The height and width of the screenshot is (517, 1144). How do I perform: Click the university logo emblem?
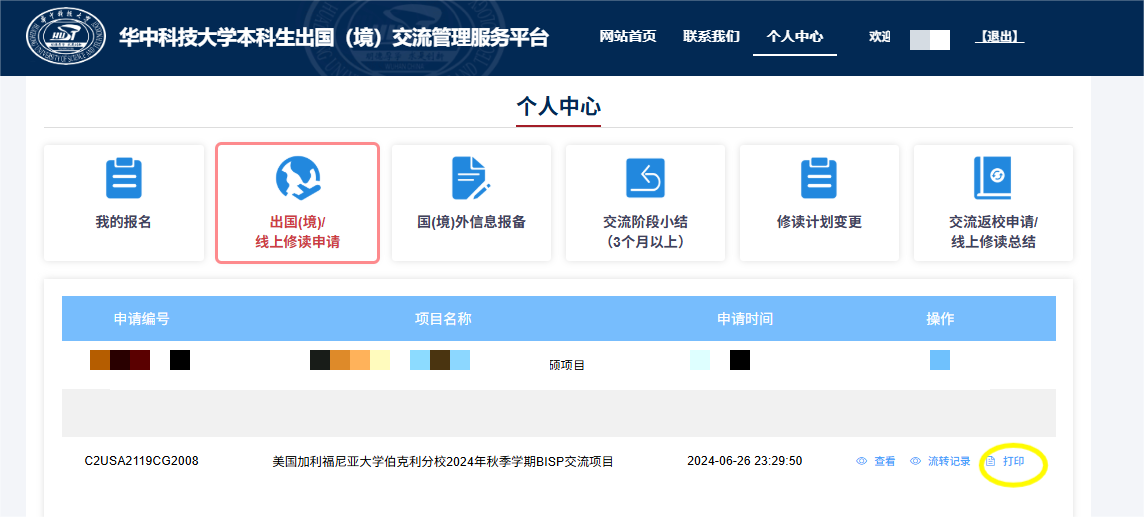coord(66,38)
